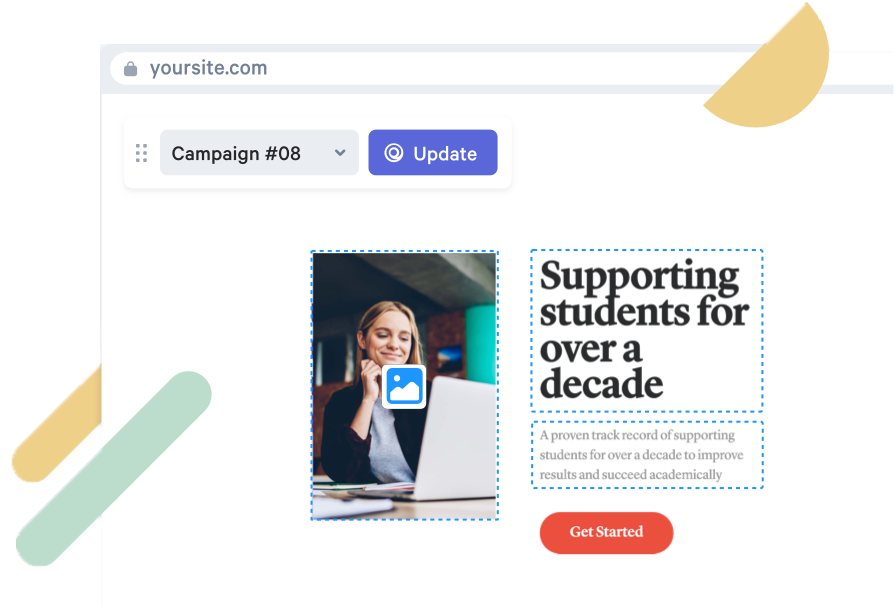Select the Supporting students headline block
Viewport: 894px width, 606px height.
point(647,331)
